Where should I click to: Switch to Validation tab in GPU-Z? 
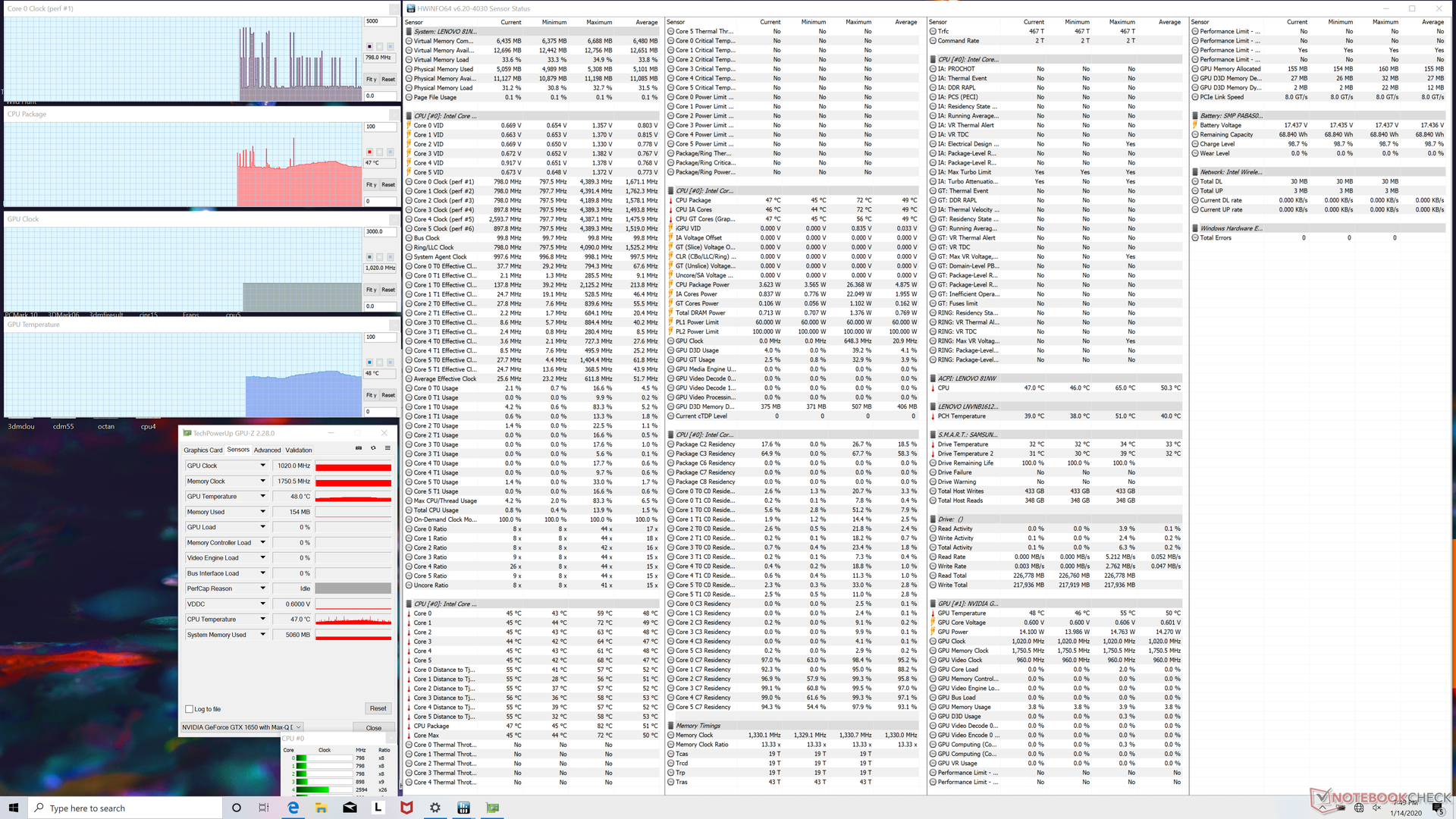click(299, 450)
